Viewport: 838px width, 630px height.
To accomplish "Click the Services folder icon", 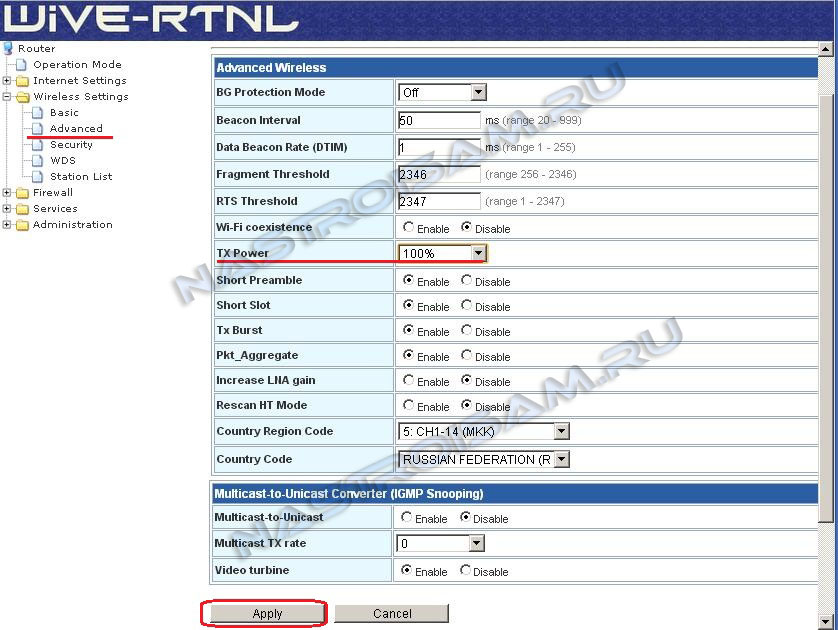I will (x=22, y=209).
